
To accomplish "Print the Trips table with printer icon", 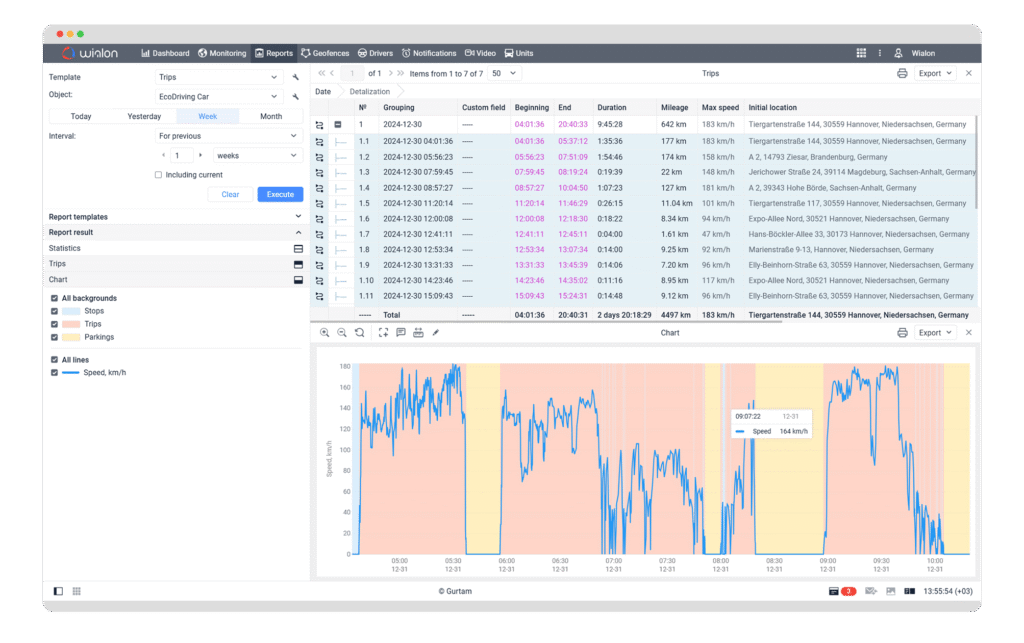I will click(x=902, y=73).
